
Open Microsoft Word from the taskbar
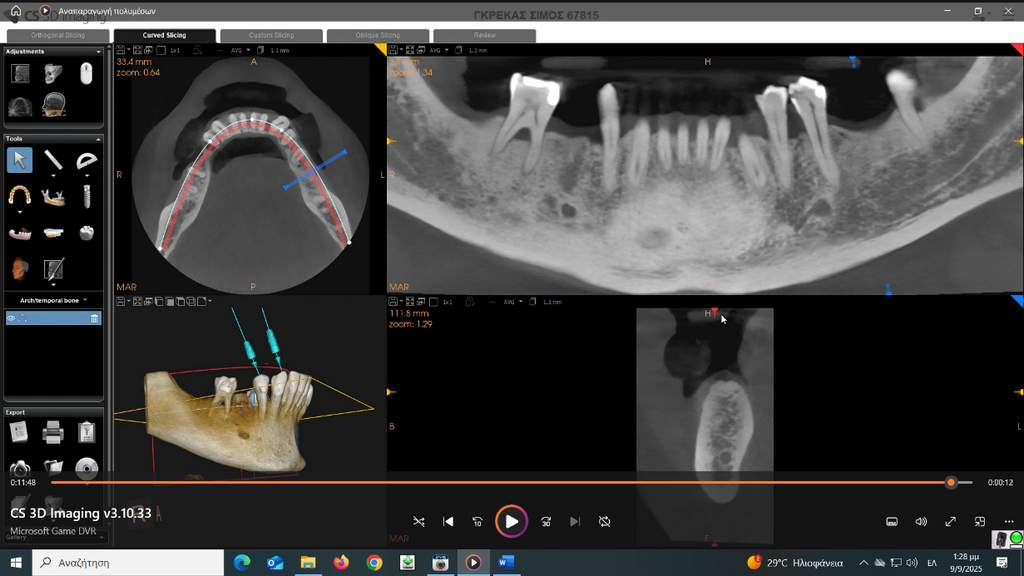pyautogui.click(x=505, y=563)
